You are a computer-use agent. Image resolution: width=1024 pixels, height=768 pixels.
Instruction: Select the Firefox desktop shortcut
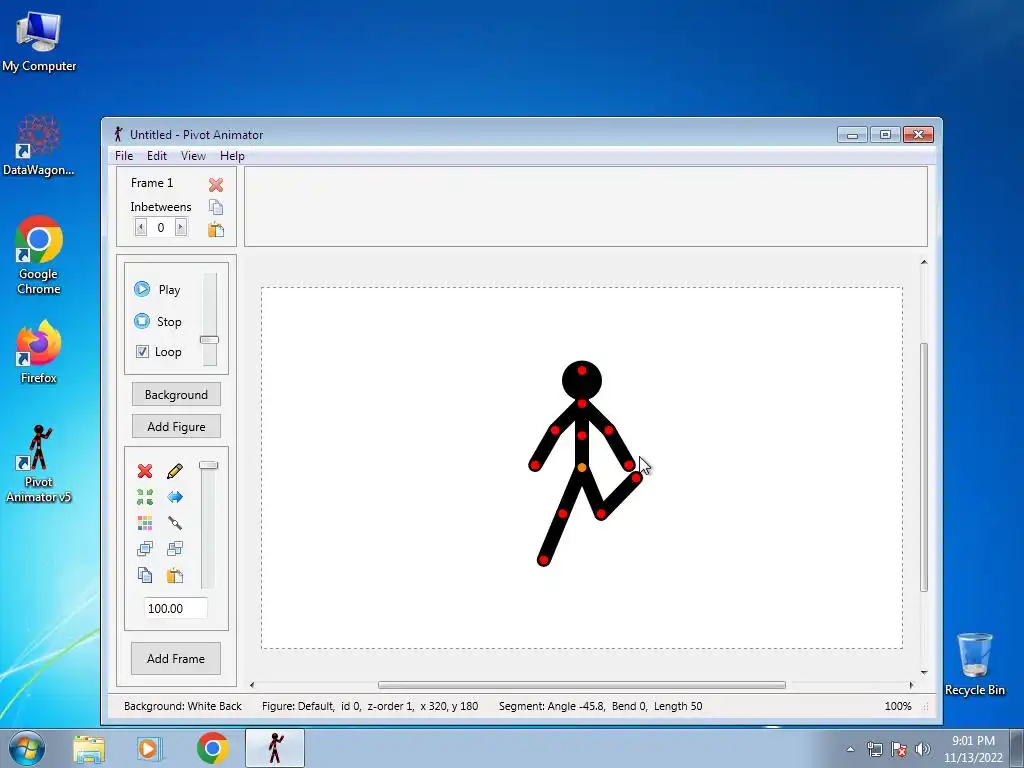click(39, 351)
